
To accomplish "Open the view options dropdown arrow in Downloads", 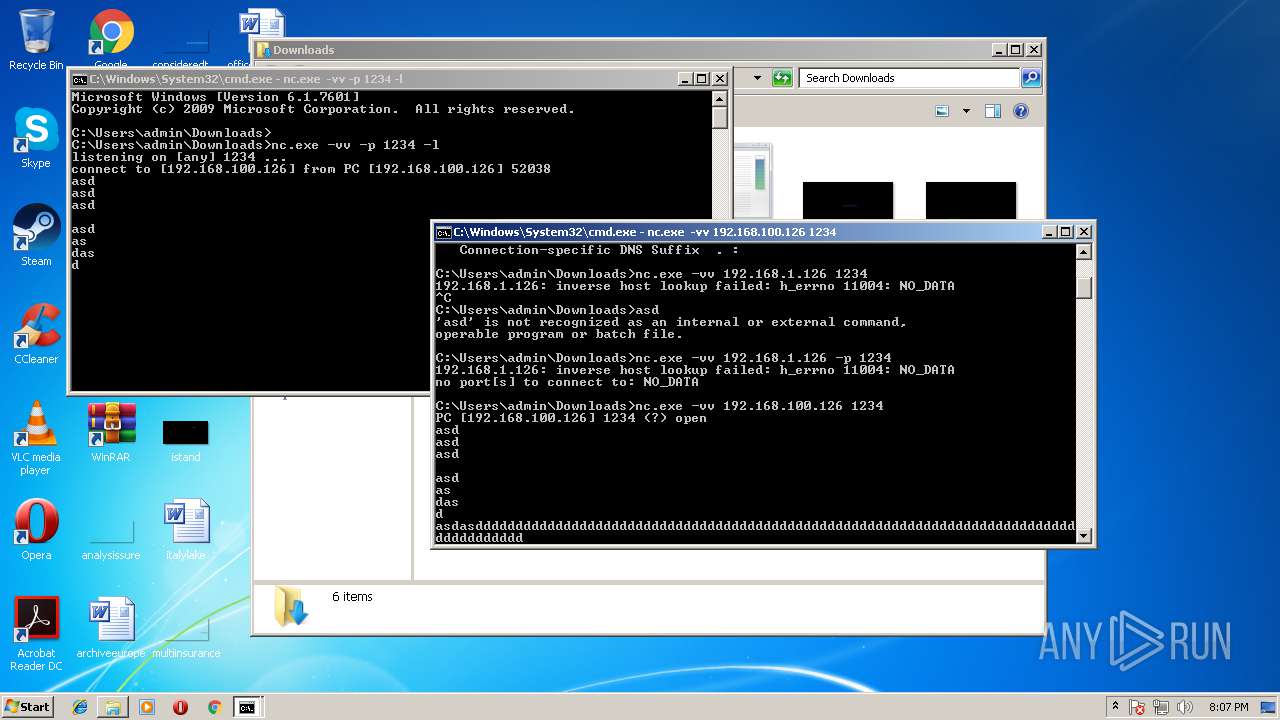I will pyautogui.click(x=966, y=111).
